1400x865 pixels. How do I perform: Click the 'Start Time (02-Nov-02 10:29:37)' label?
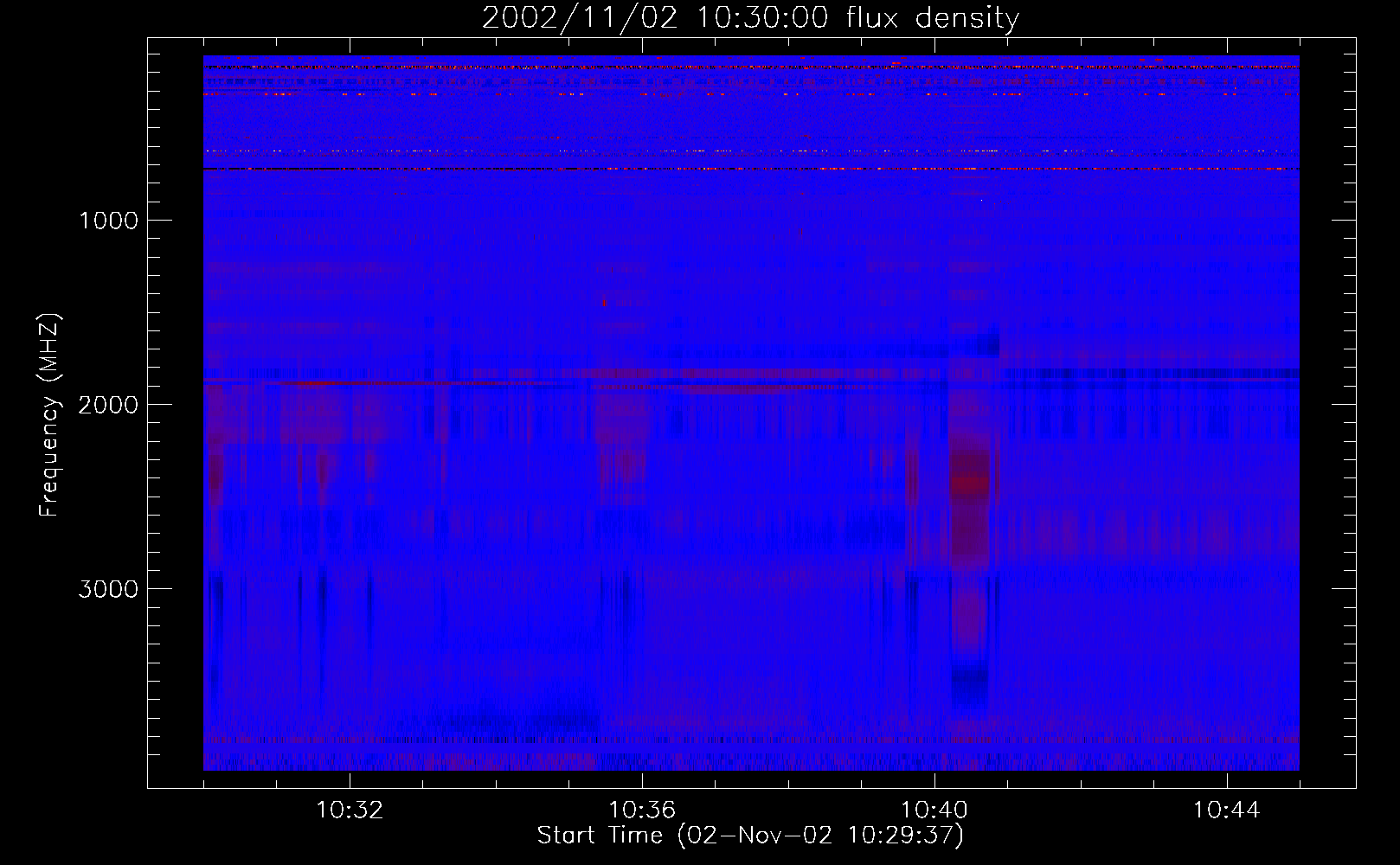pos(750,836)
